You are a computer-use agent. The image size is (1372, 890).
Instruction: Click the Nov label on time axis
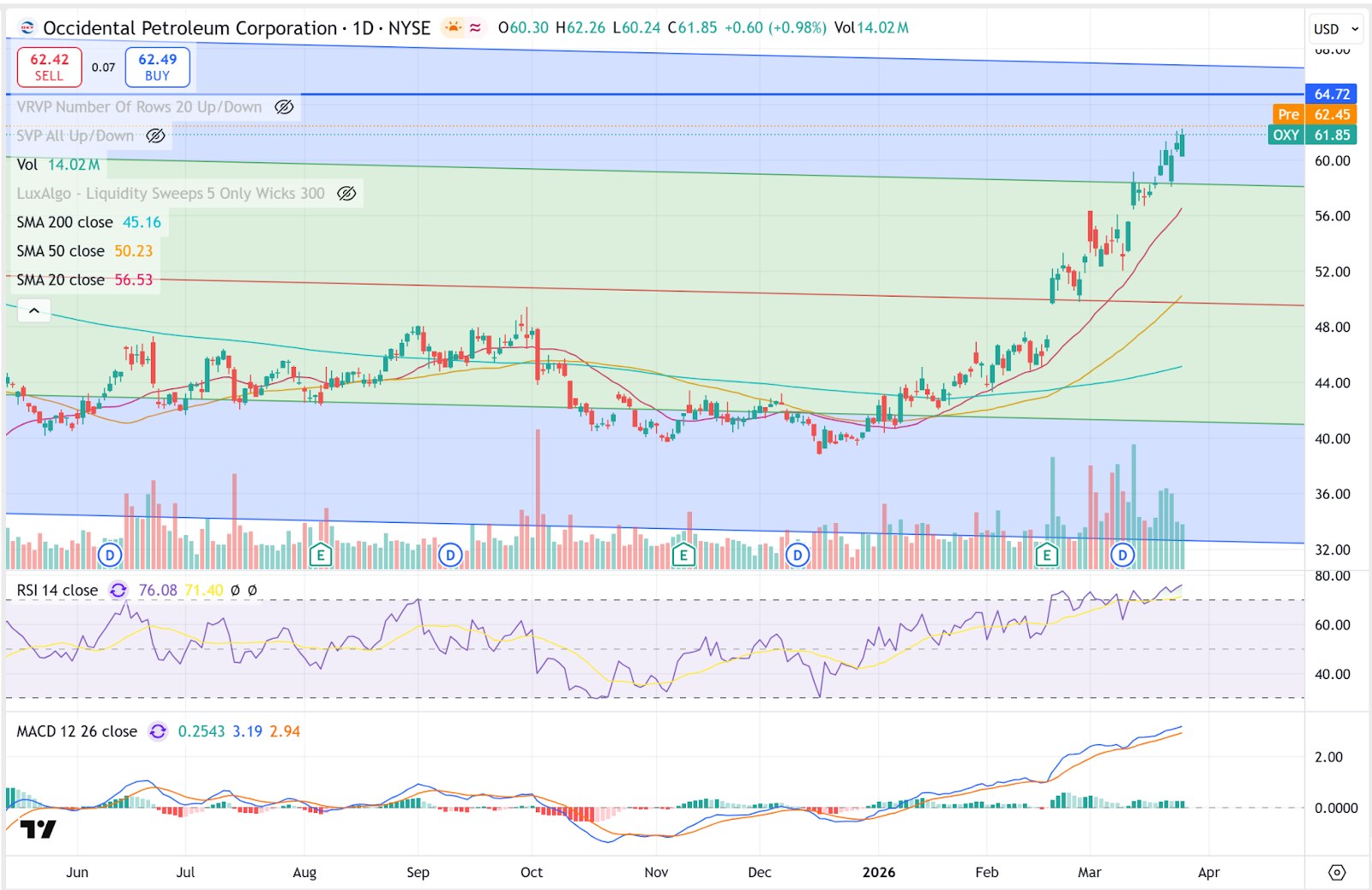click(x=656, y=872)
